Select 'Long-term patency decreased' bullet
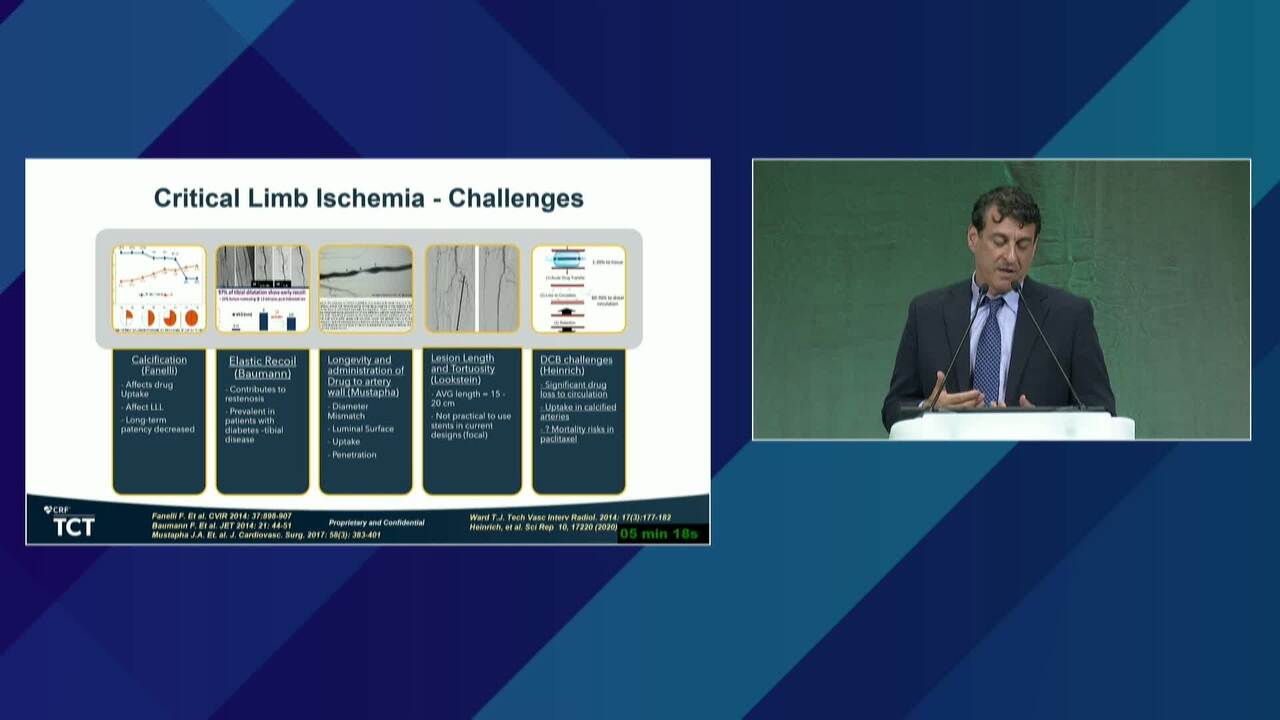Viewport: 1280px width, 720px height. tap(157, 425)
